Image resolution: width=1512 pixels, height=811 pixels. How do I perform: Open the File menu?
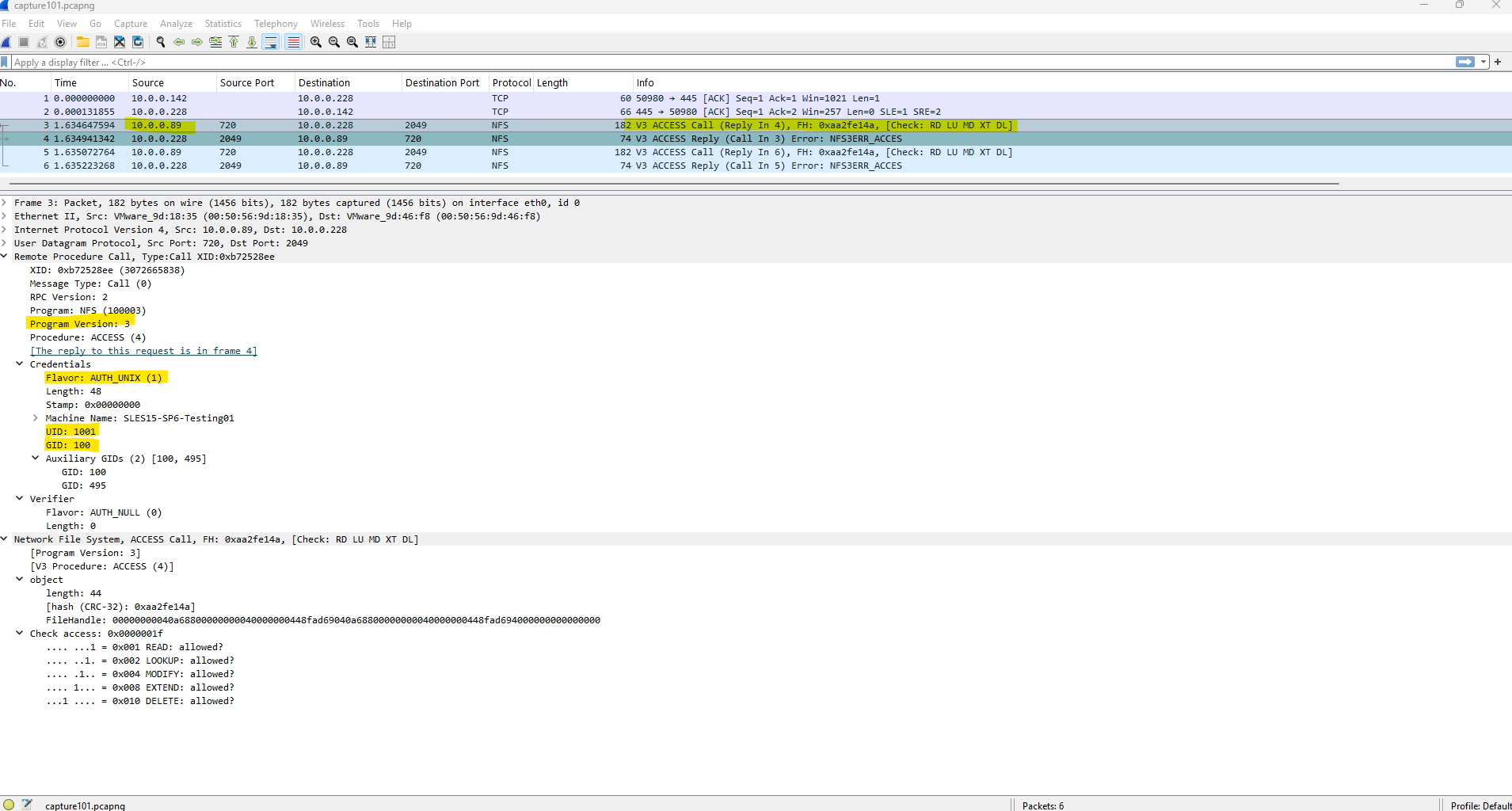click(9, 24)
